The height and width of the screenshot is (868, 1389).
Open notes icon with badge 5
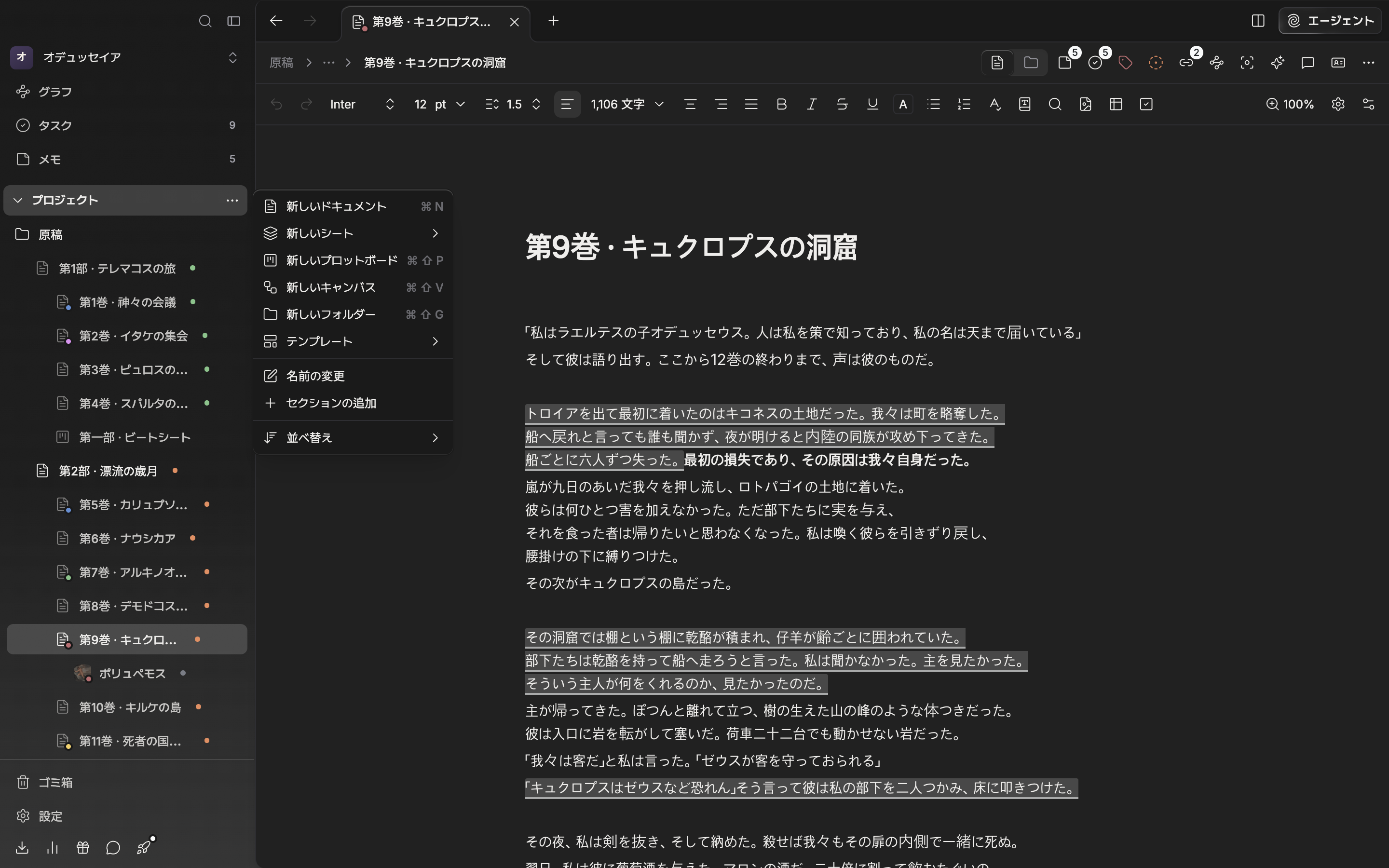(1065, 63)
